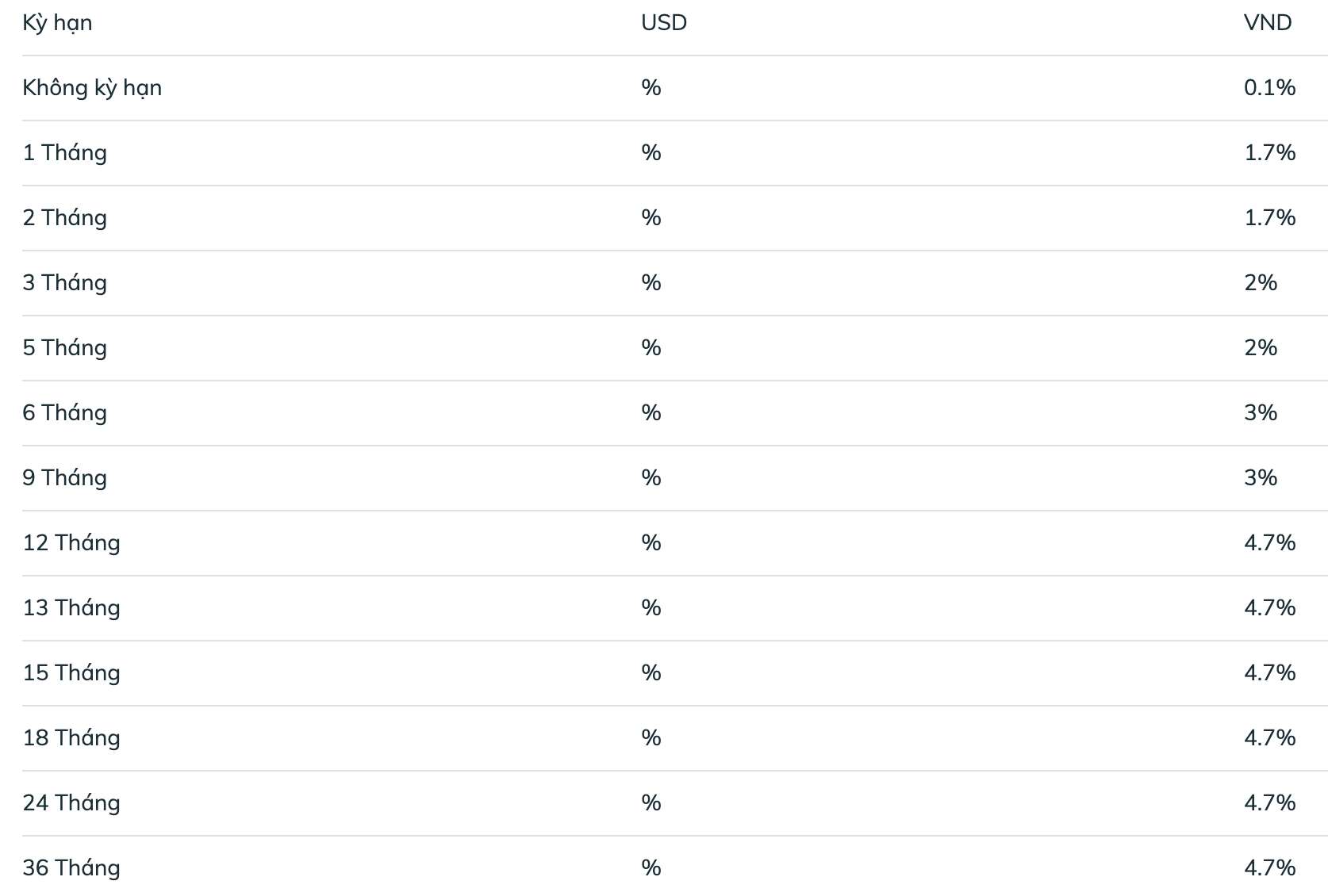Select the 18 Tháng term label

71,738
